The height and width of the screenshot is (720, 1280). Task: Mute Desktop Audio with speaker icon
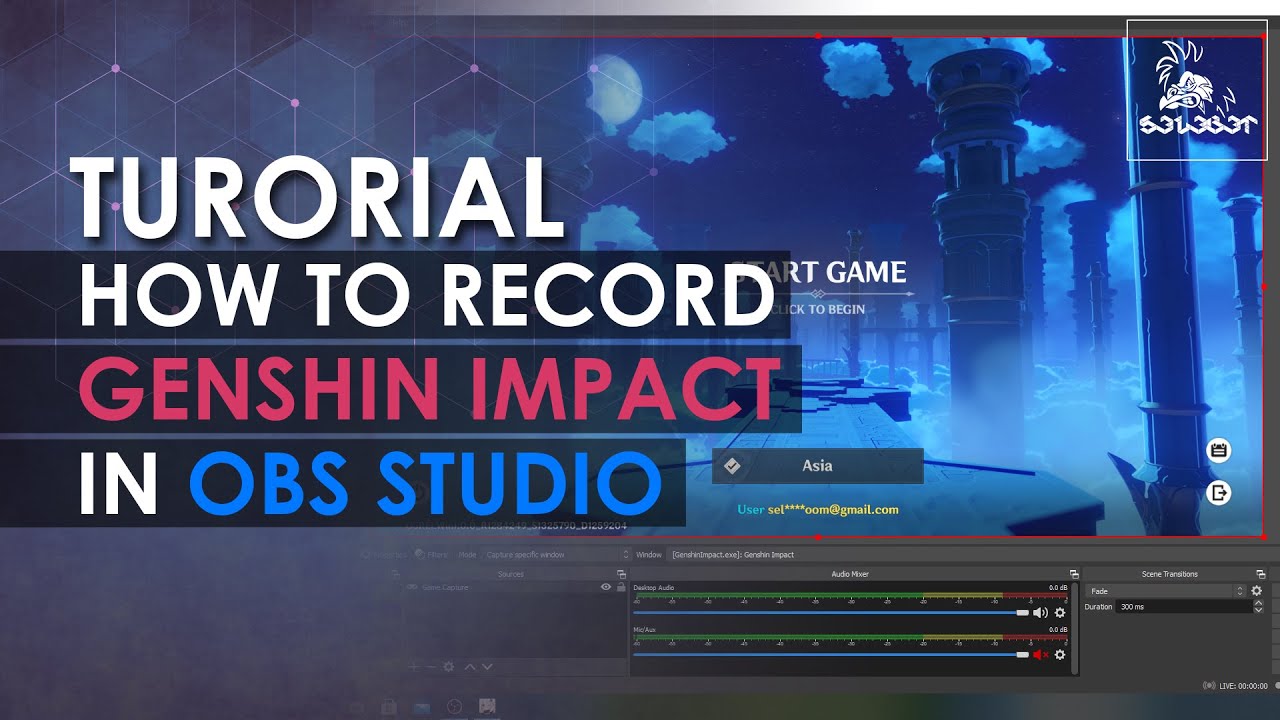click(x=1040, y=612)
